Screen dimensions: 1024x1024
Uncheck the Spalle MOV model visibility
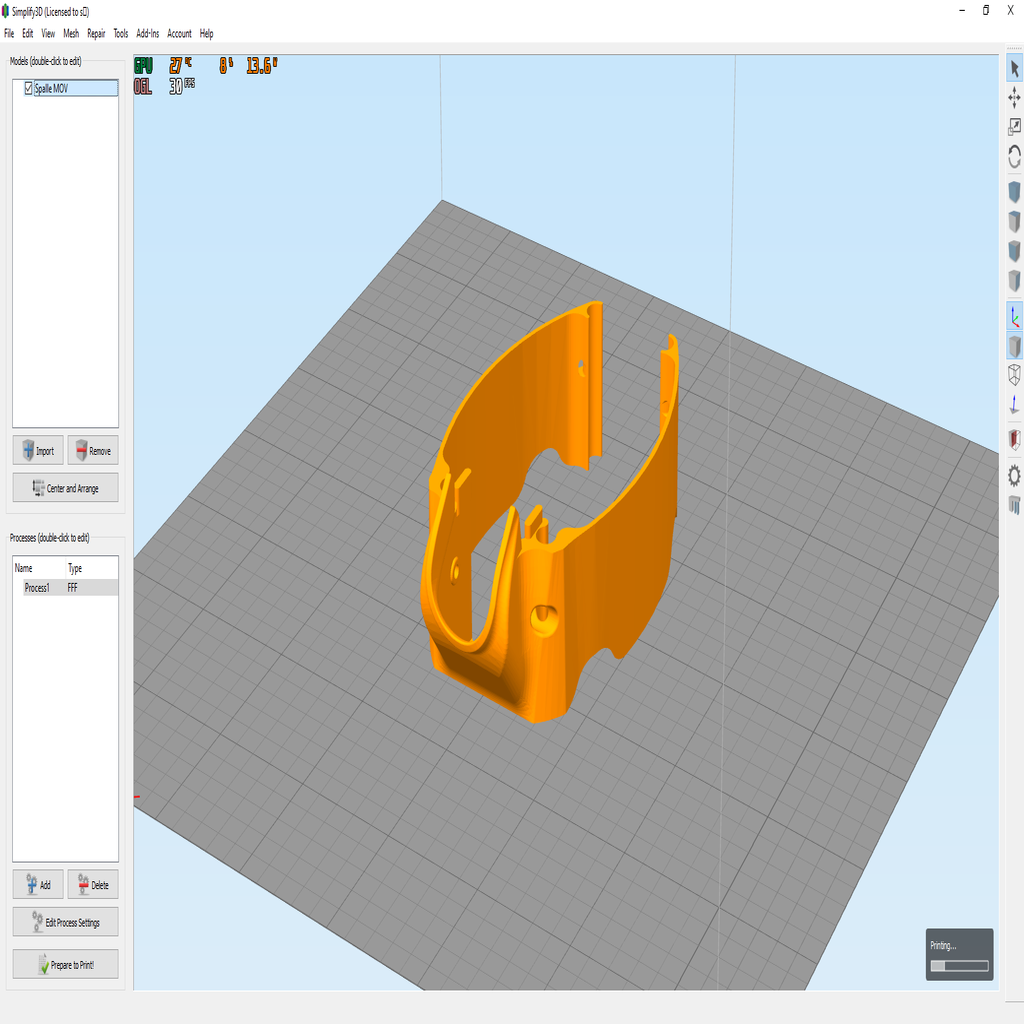pos(27,88)
